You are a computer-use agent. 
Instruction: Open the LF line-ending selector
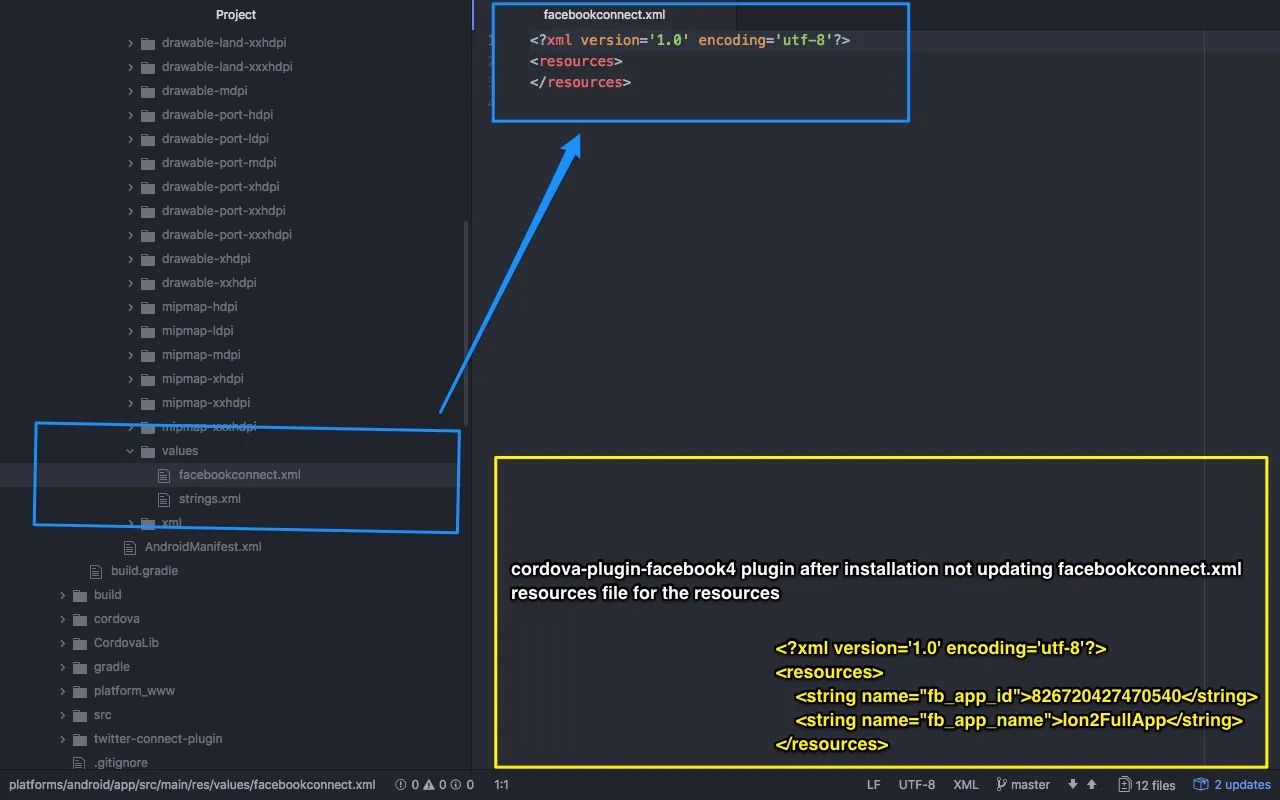pos(874,785)
